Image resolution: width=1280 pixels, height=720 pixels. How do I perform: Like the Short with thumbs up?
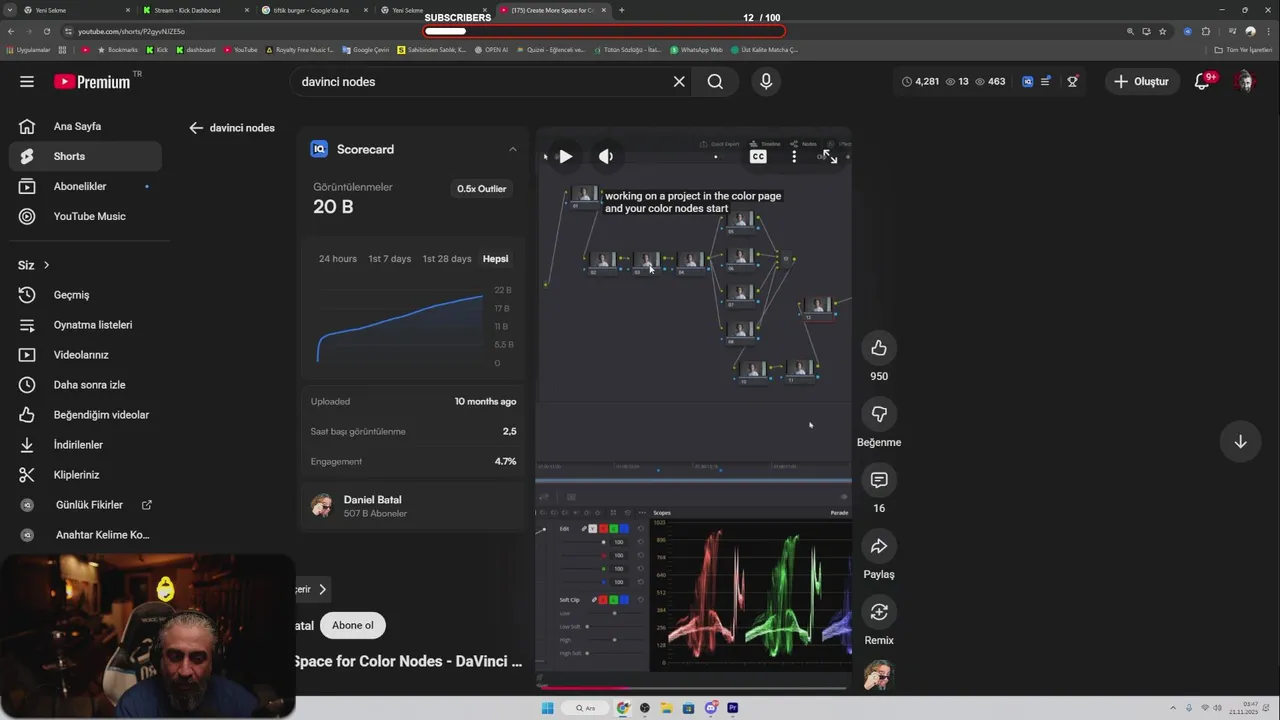[x=879, y=348]
